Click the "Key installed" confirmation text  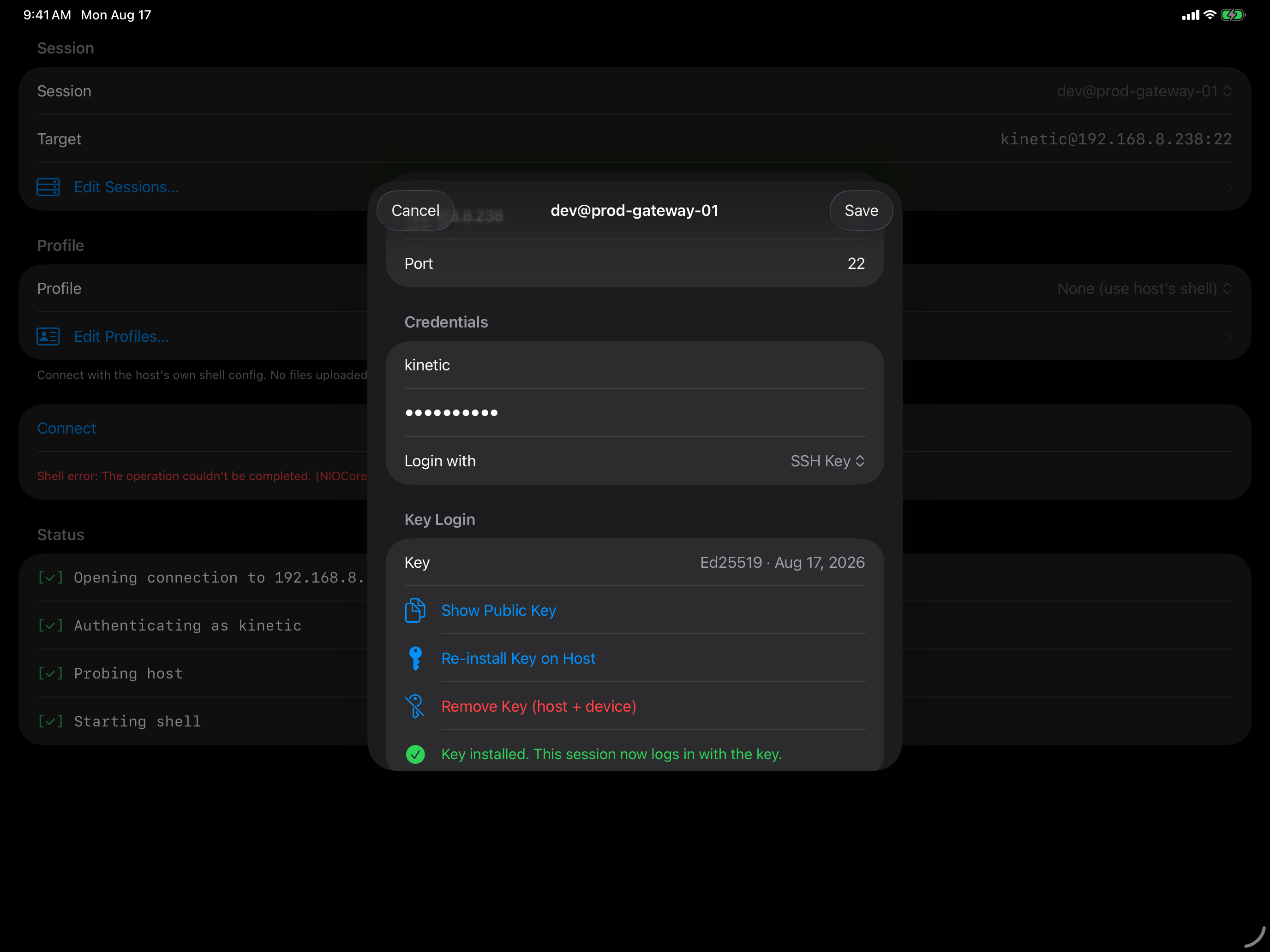611,755
